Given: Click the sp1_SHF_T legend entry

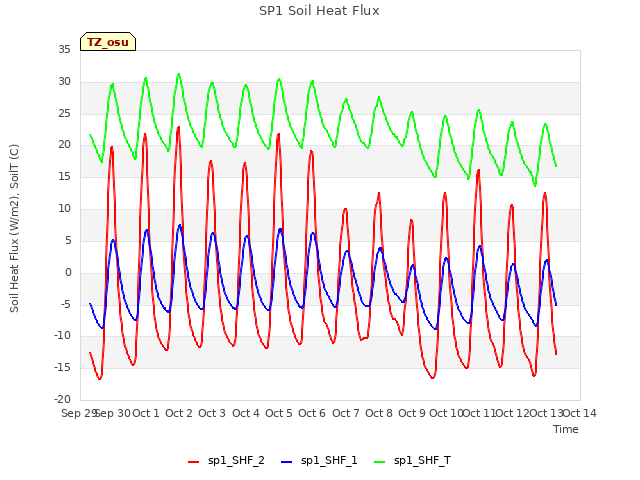Looking at the screenshot, I should click(412, 461).
